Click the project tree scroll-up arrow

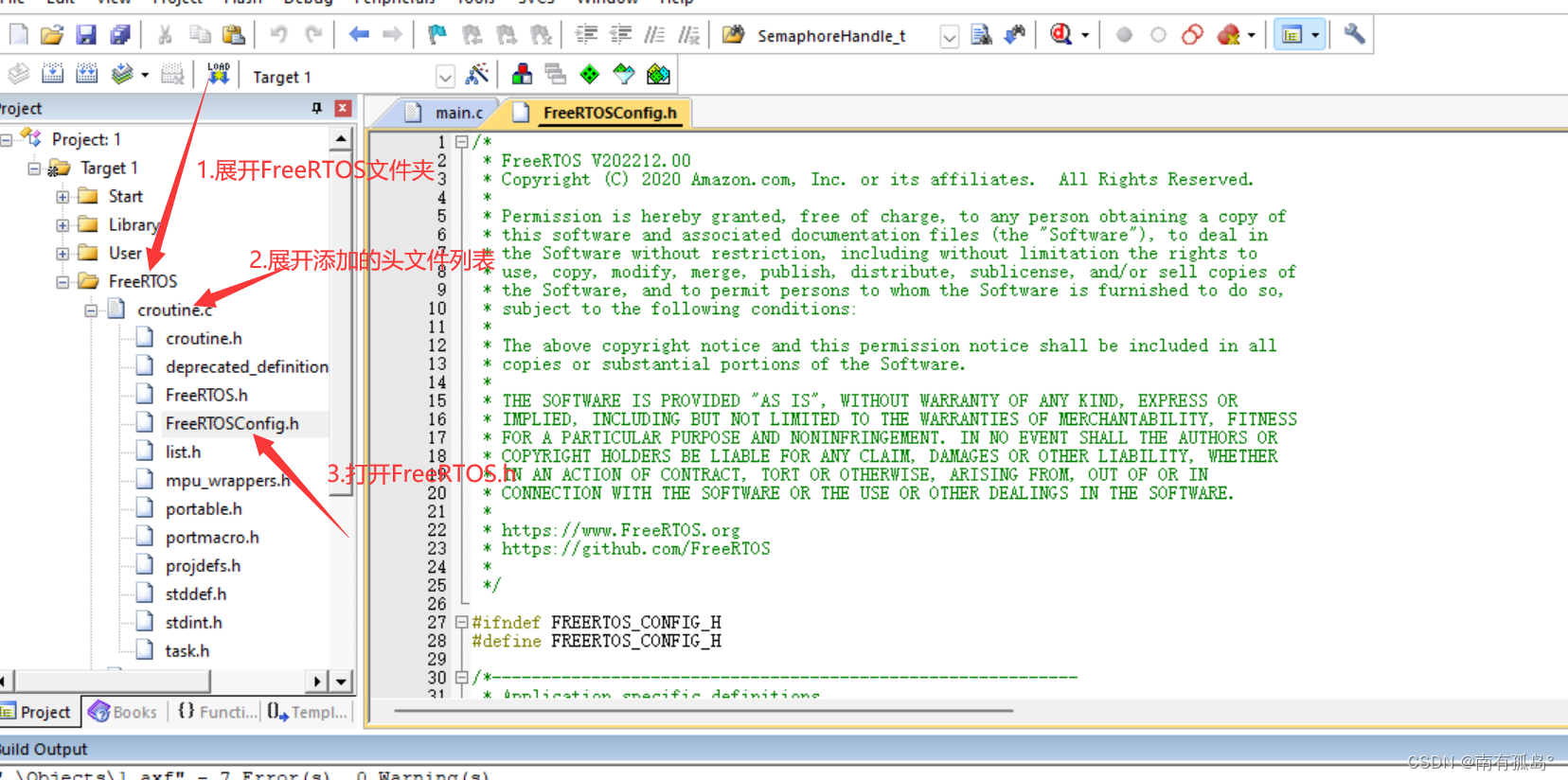(x=341, y=139)
